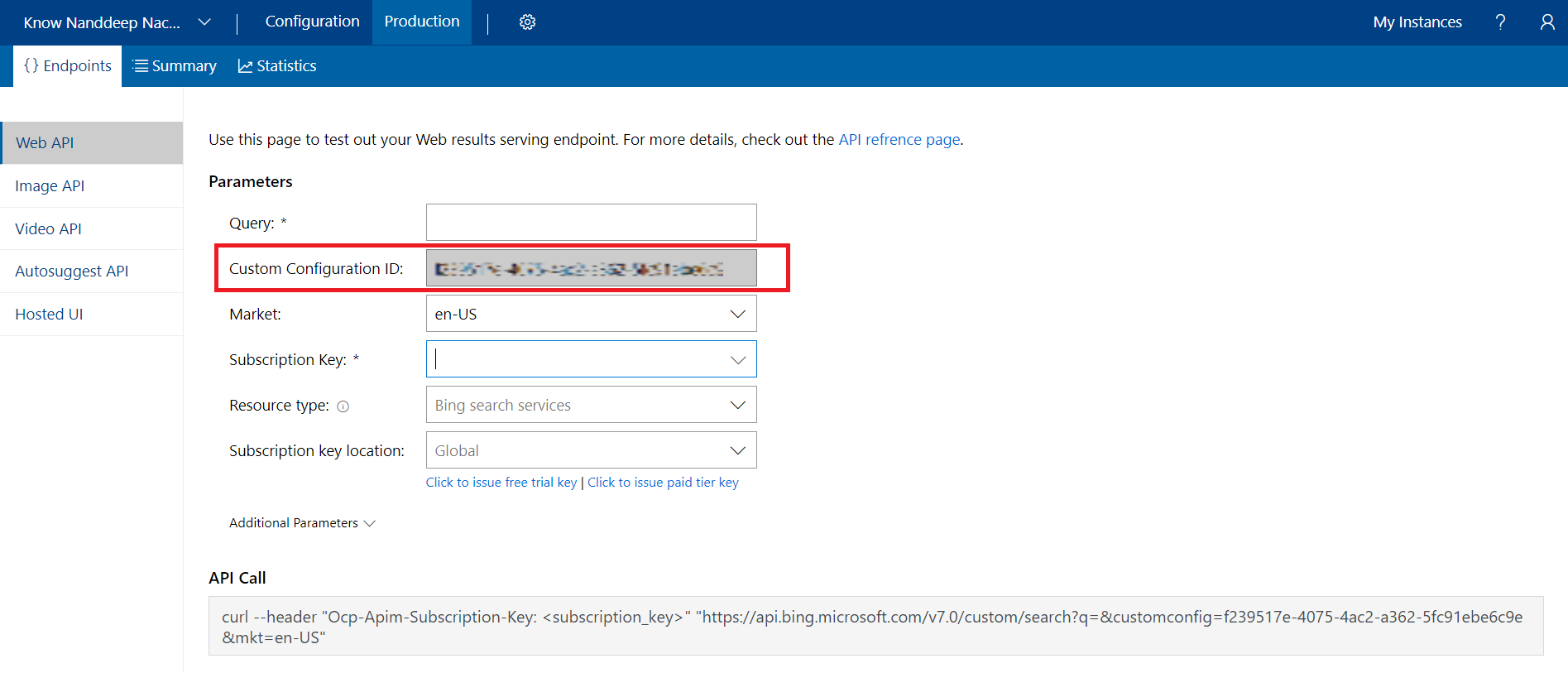The image size is (1568, 673).
Task: Expand the Subscription Key dropdown arrow
Action: click(x=737, y=360)
